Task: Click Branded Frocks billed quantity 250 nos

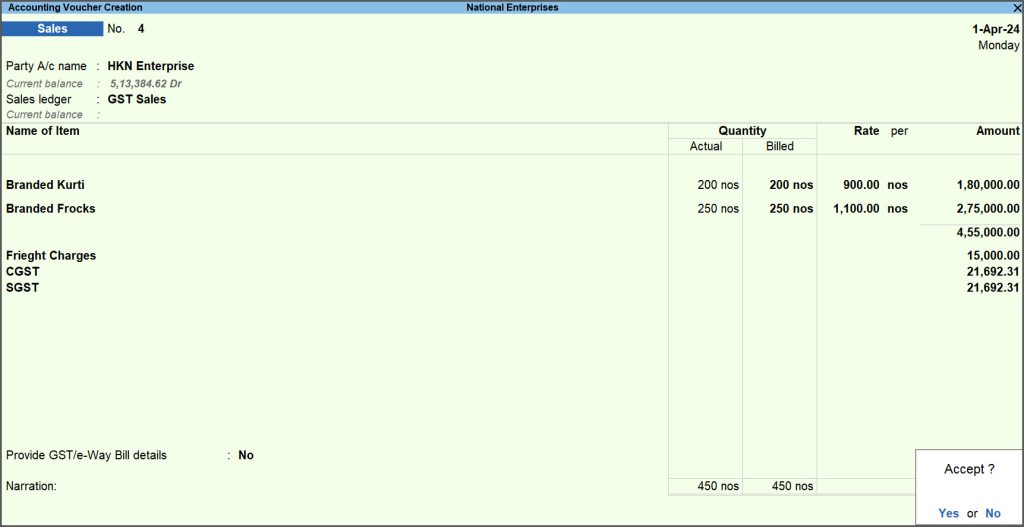Action: (792, 208)
